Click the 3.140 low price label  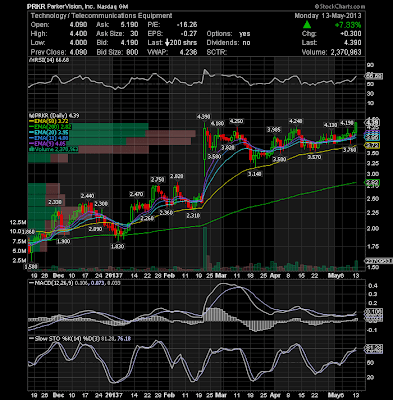coord(254,174)
